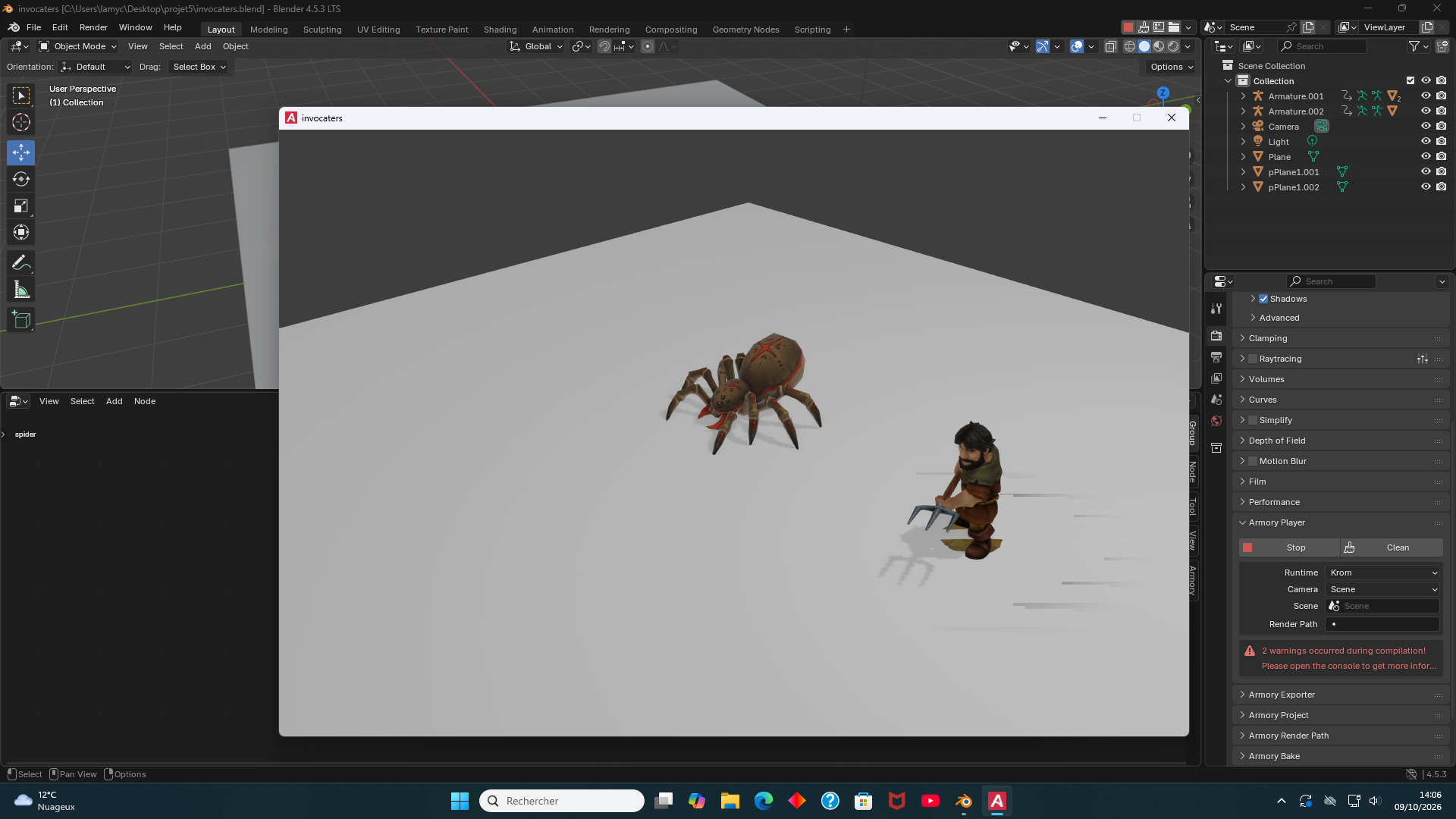Switch to the Shading workspace tab
1456x819 pixels.
click(500, 30)
